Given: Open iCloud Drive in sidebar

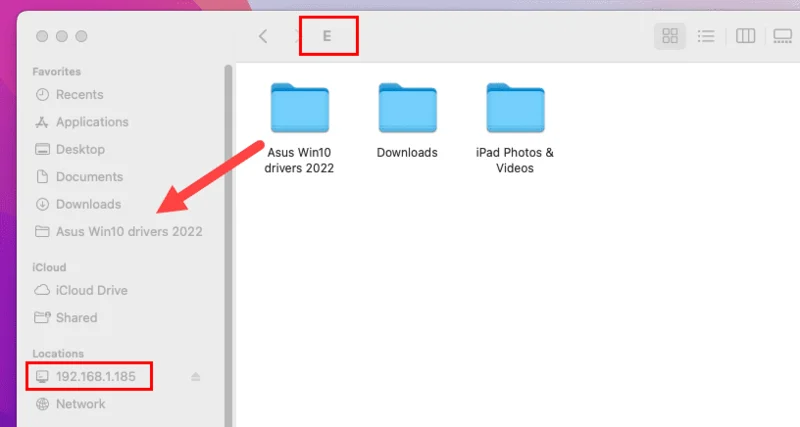Looking at the screenshot, I should pyautogui.click(x=91, y=290).
